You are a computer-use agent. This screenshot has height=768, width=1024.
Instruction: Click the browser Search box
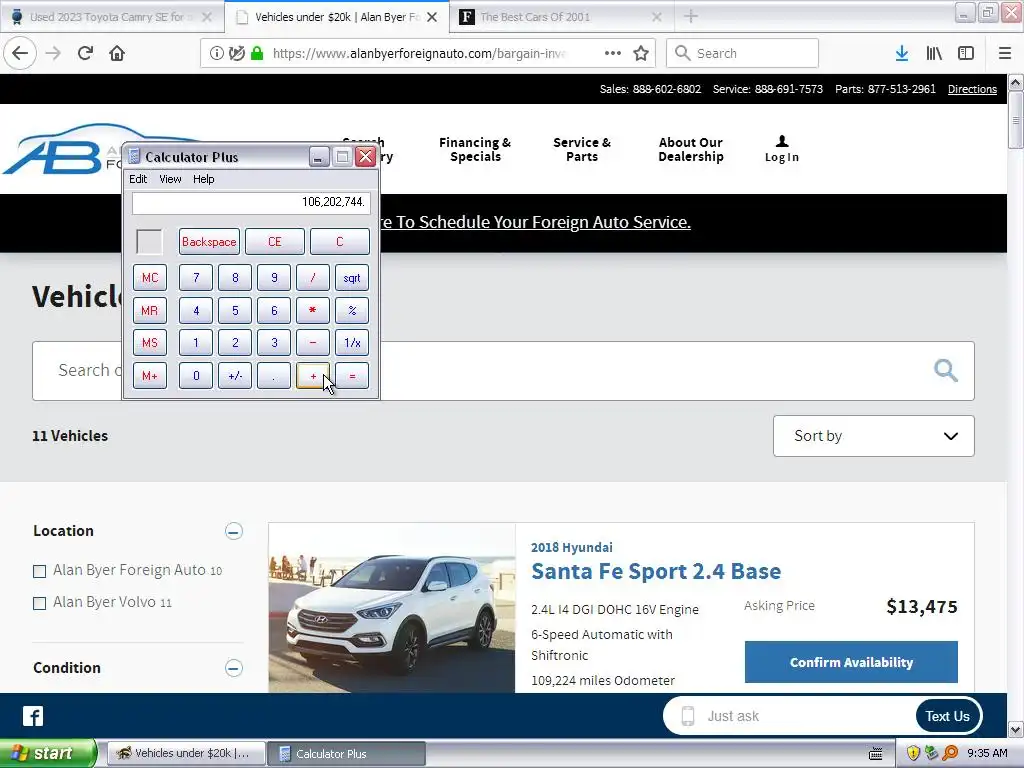tap(742, 53)
